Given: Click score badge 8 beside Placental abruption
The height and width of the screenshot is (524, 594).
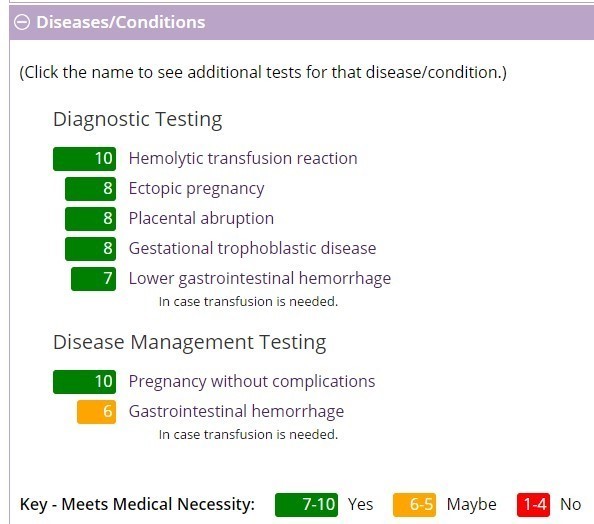Looking at the screenshot, I should (x=91, y=219).
